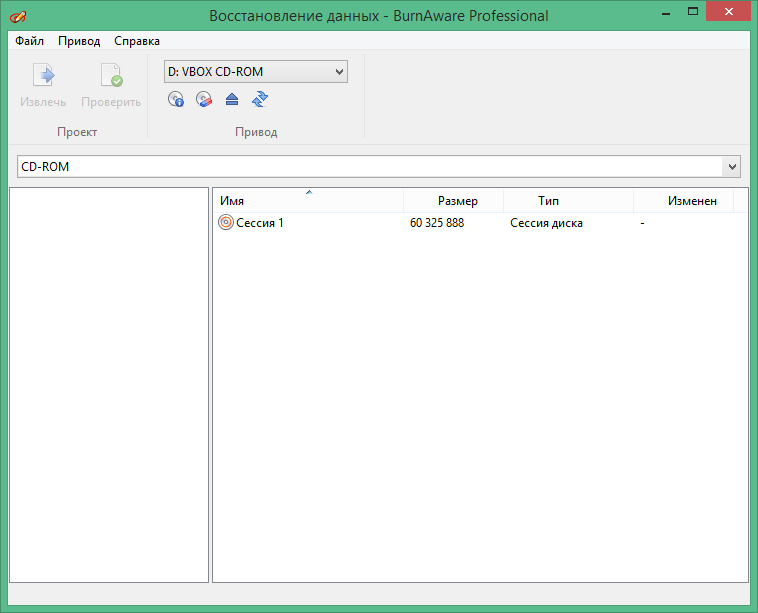This screenshot has height=613, width=758.
Task: Open the Привод menu
Action: click(79, 41)
